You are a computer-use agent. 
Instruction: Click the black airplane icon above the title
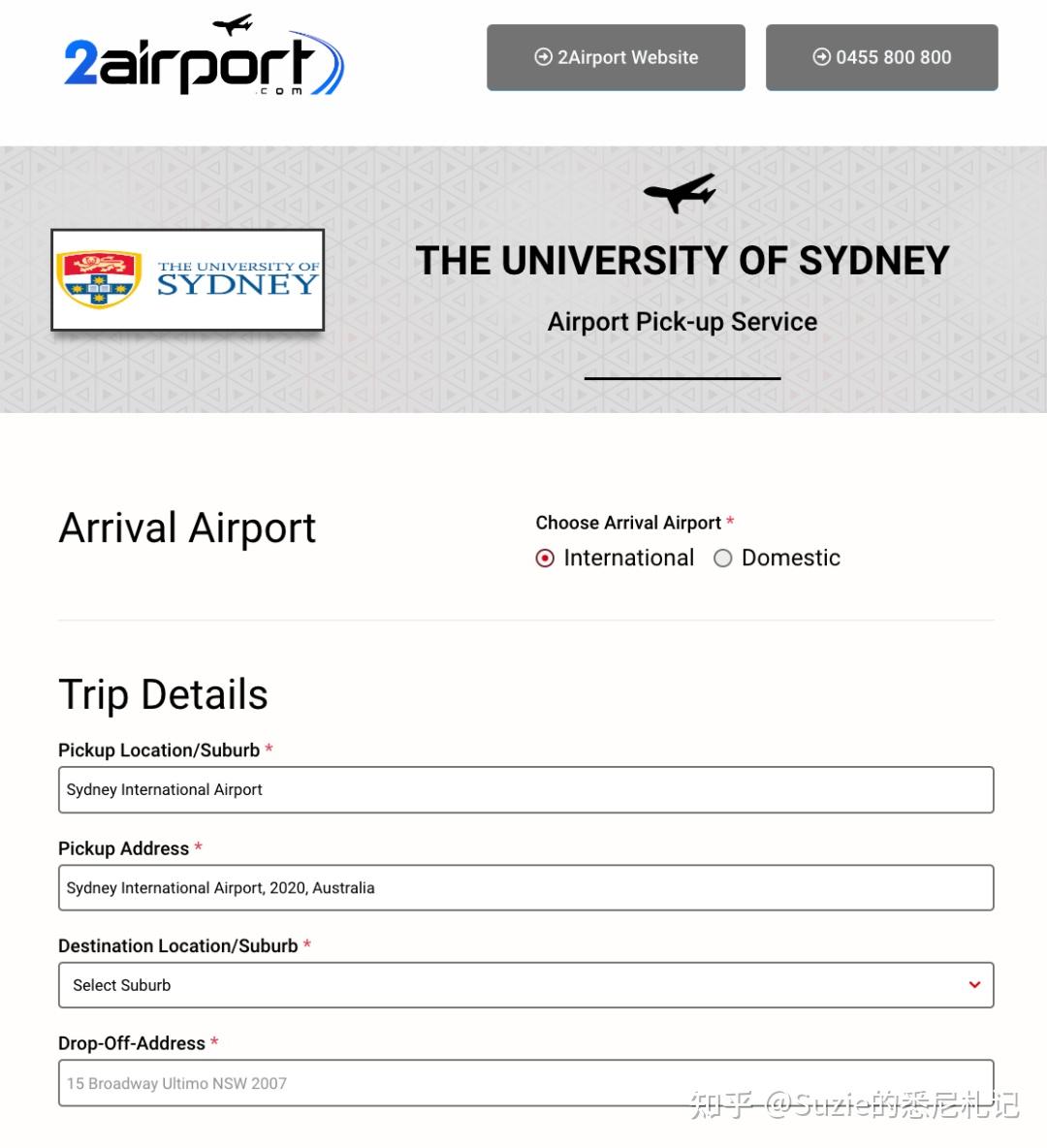[681, 192]
